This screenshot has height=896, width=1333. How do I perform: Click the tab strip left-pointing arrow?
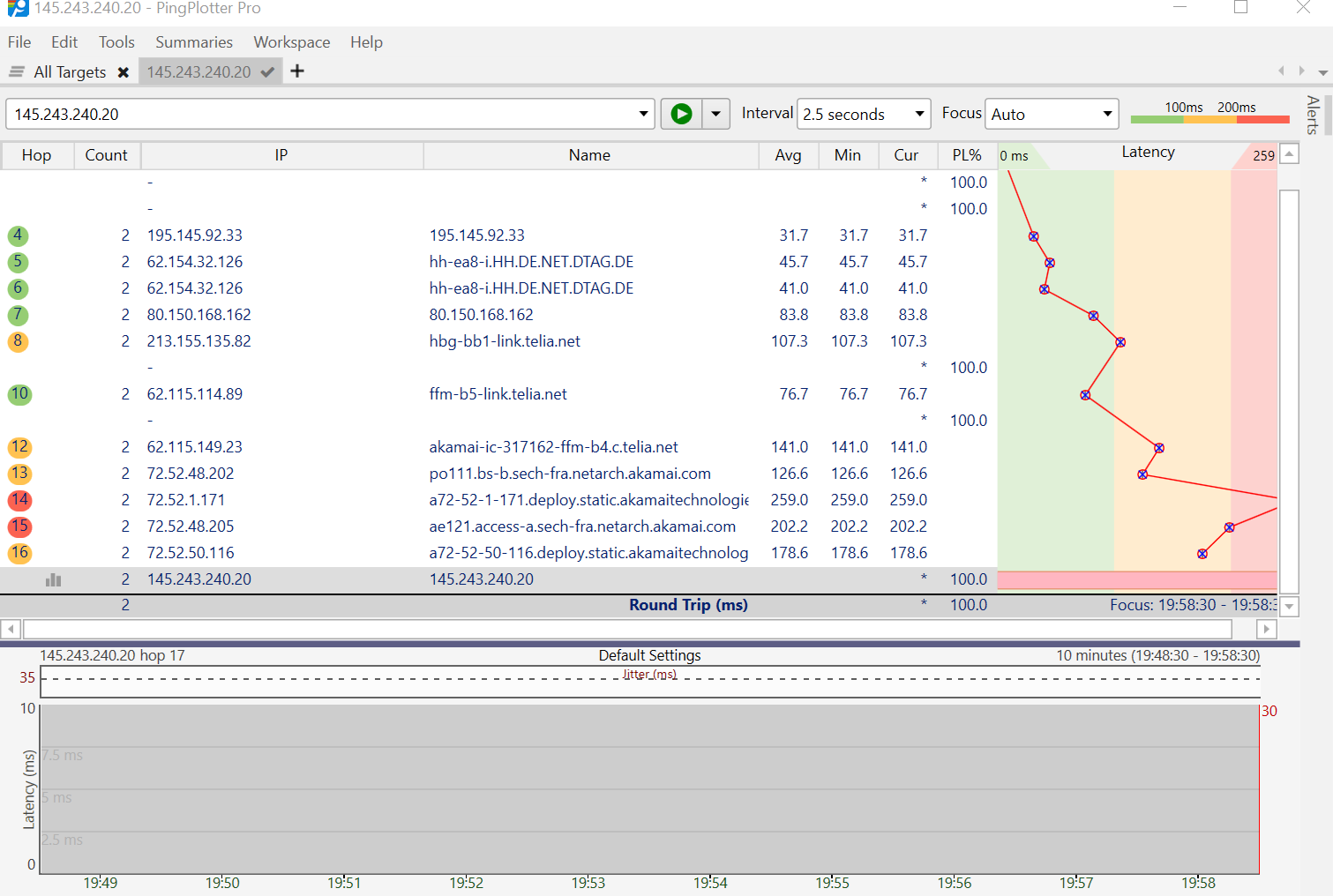(x=1281, y=71)
